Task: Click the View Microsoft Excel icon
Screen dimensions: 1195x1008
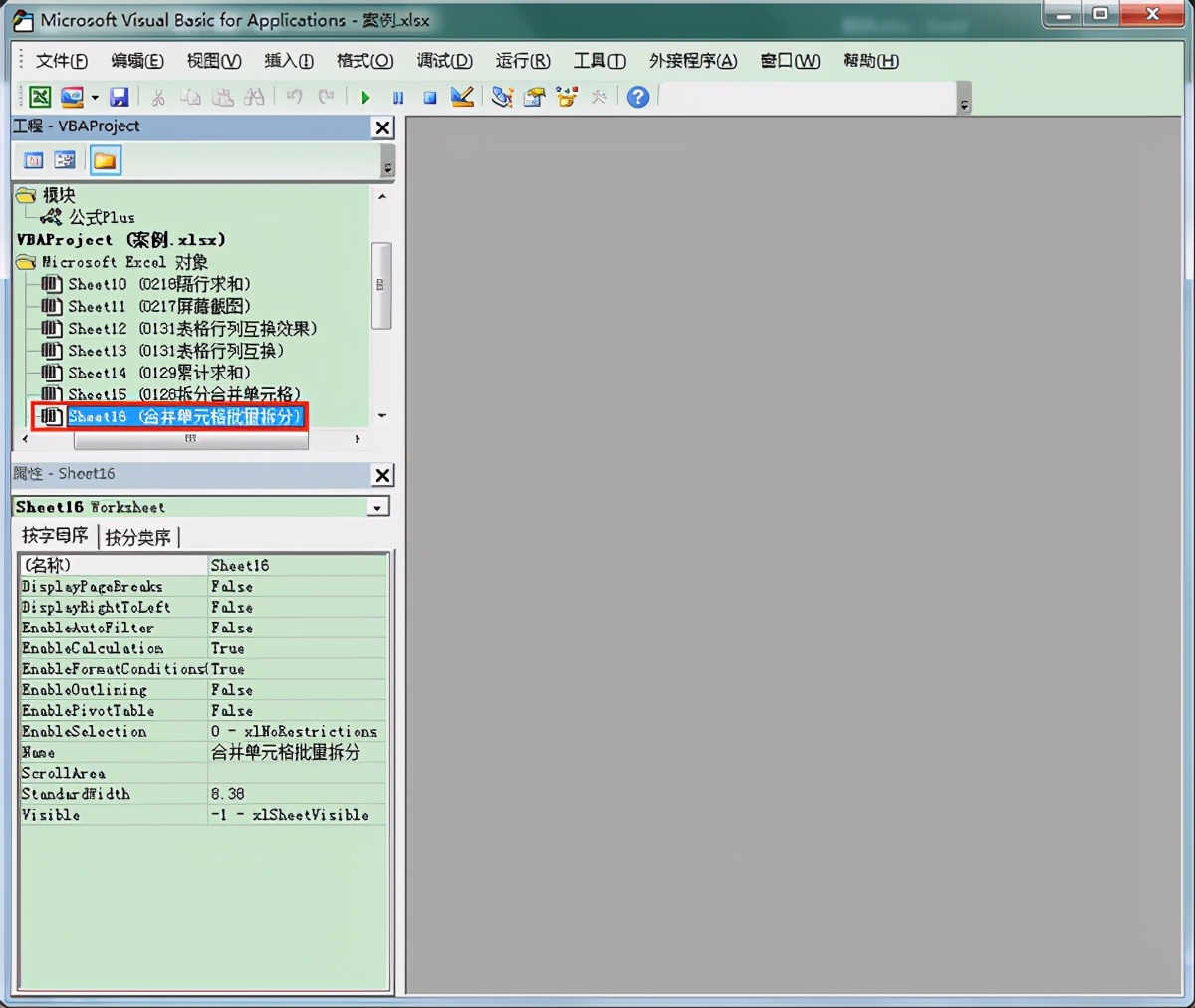Action: (x=40, y=97)
